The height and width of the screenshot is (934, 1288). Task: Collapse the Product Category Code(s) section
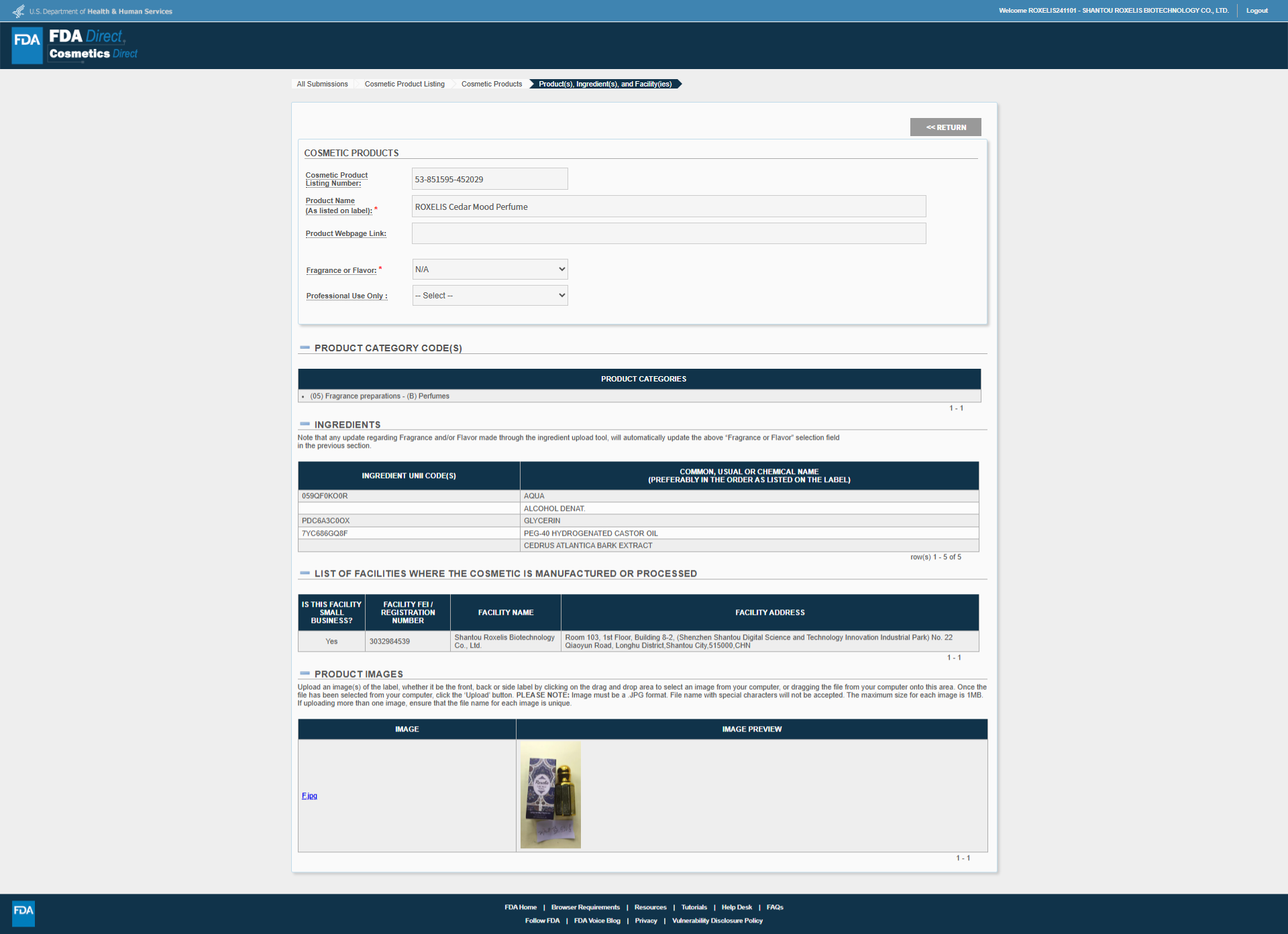pyautogui.click(x=305, y=348)
